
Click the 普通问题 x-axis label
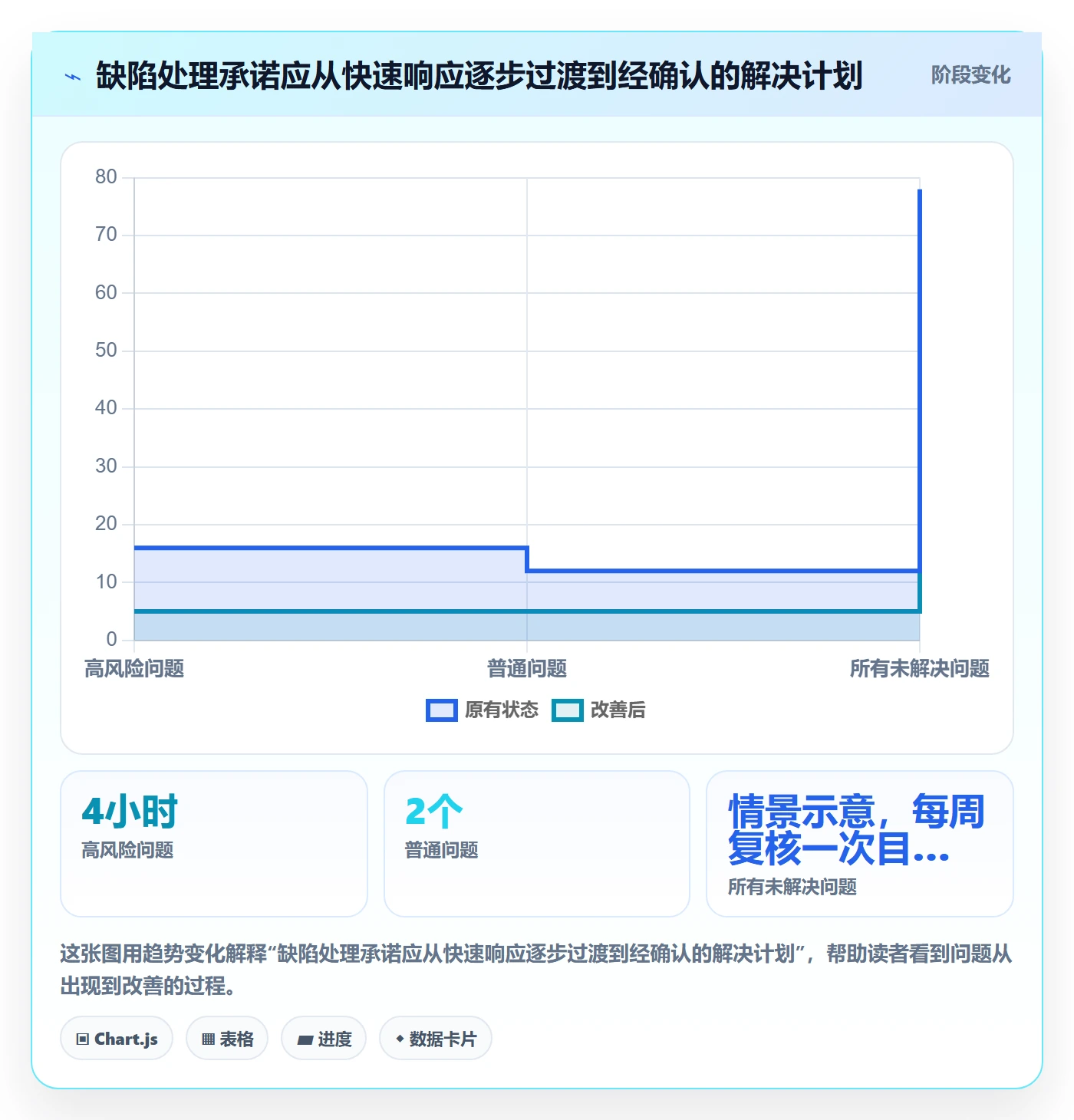coord(527,669)
